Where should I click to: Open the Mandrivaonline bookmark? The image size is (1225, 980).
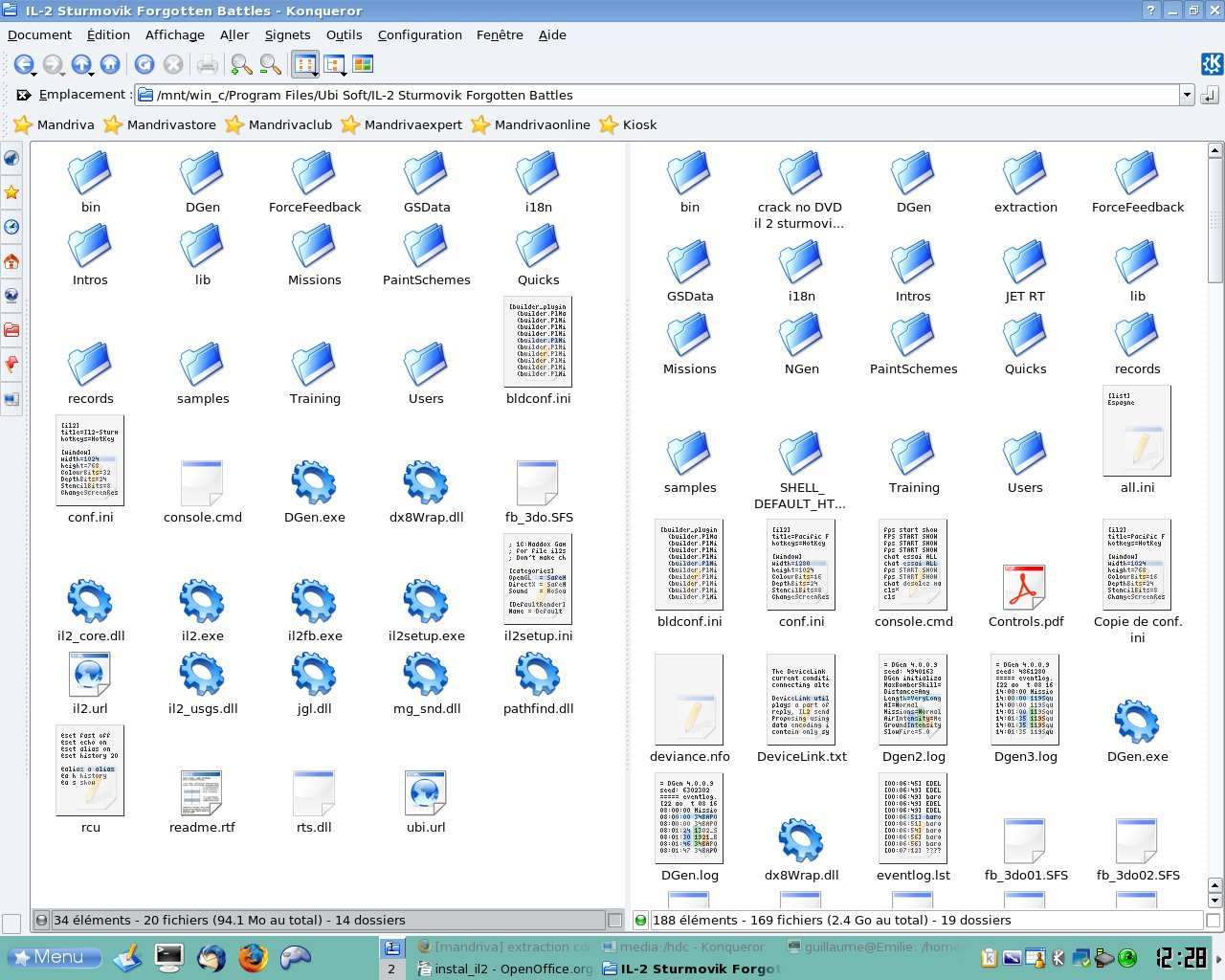click(531, 124)
